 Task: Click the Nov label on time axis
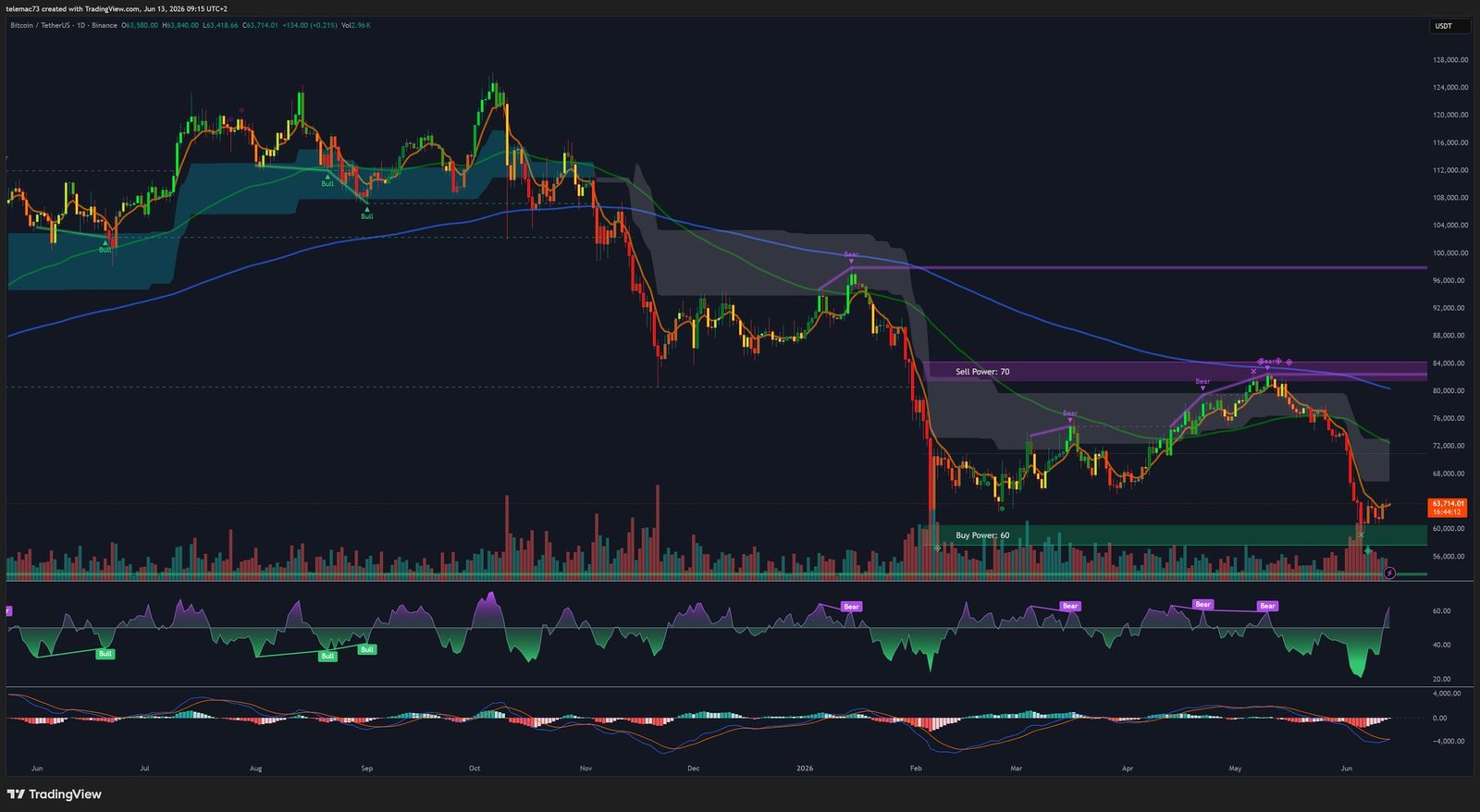click(x=586, y=769)
